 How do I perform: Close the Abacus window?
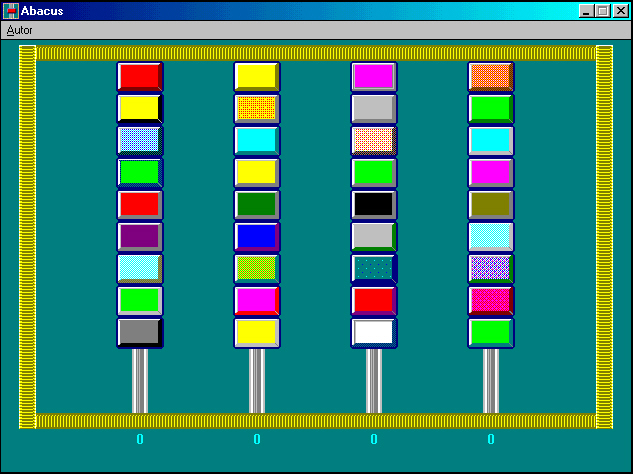(x=620, y=11)
